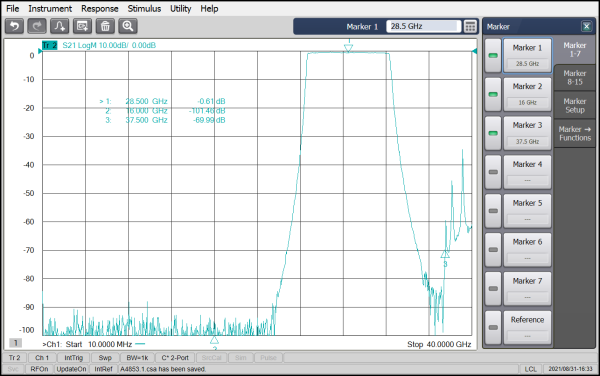Open Marker Functions tab

tap(574, 133)
